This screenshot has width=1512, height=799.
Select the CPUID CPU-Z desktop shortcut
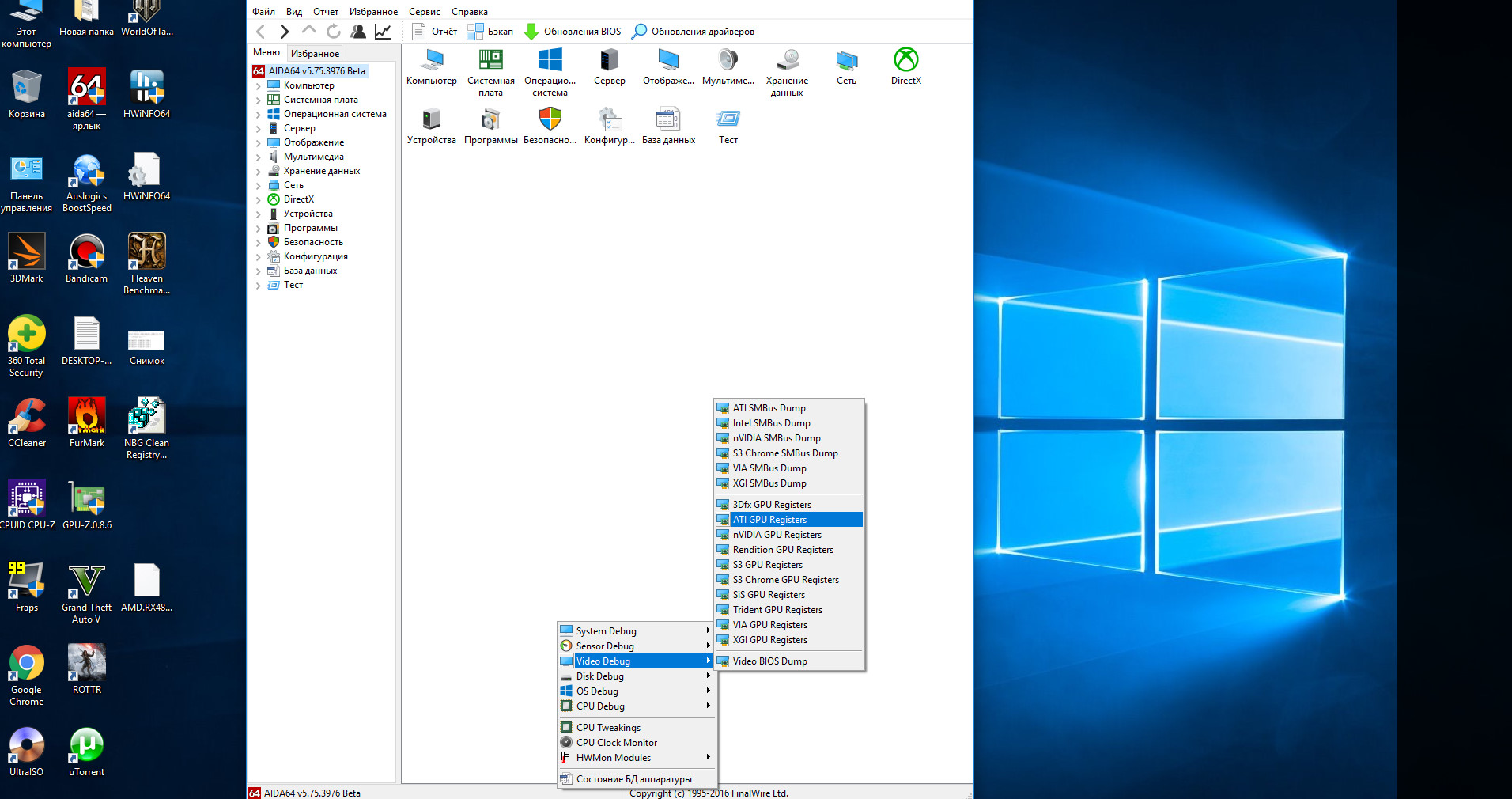pos(27,506)
